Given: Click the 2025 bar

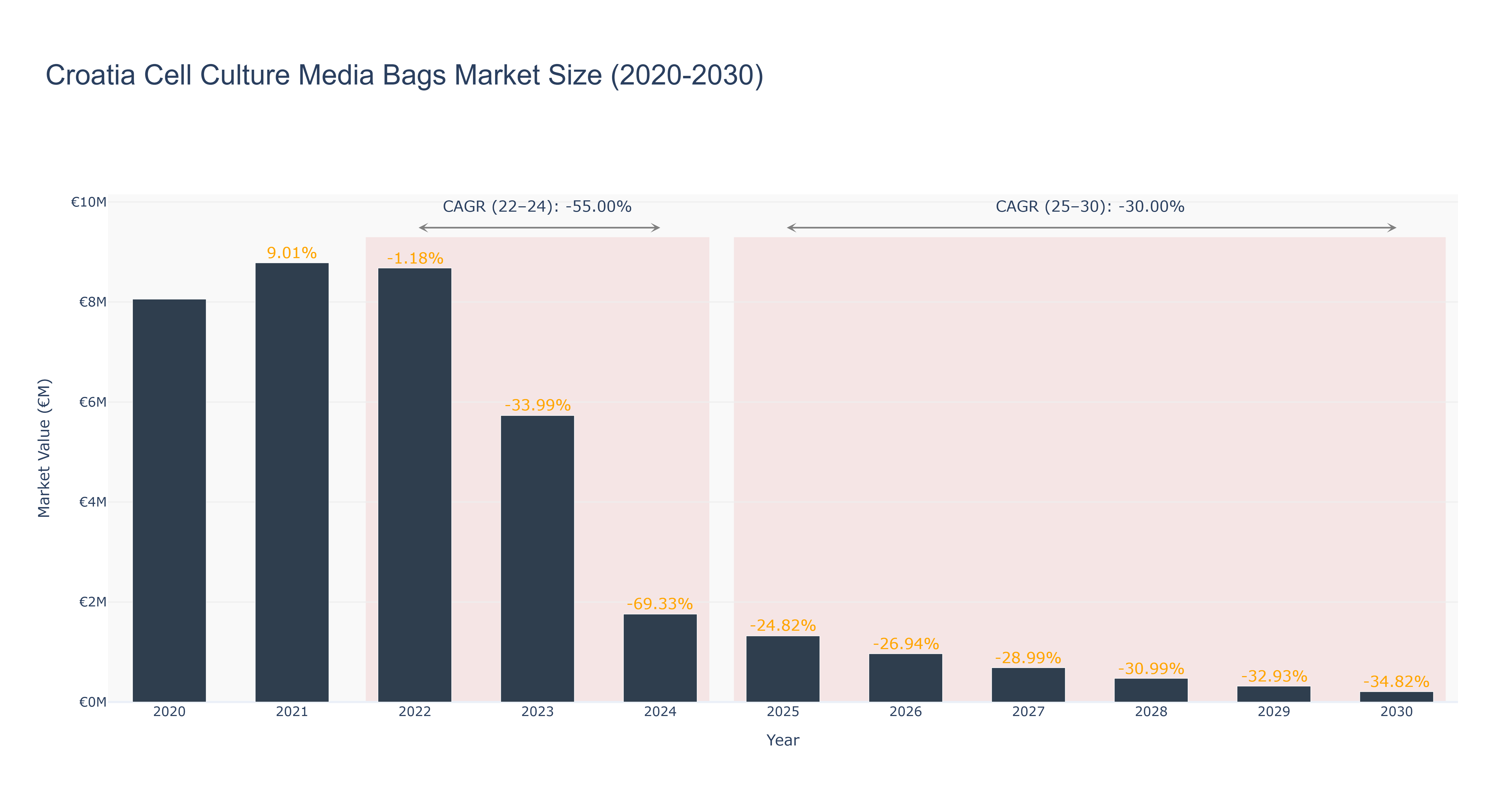Looking at the screenshot, I should click(782, 669).
